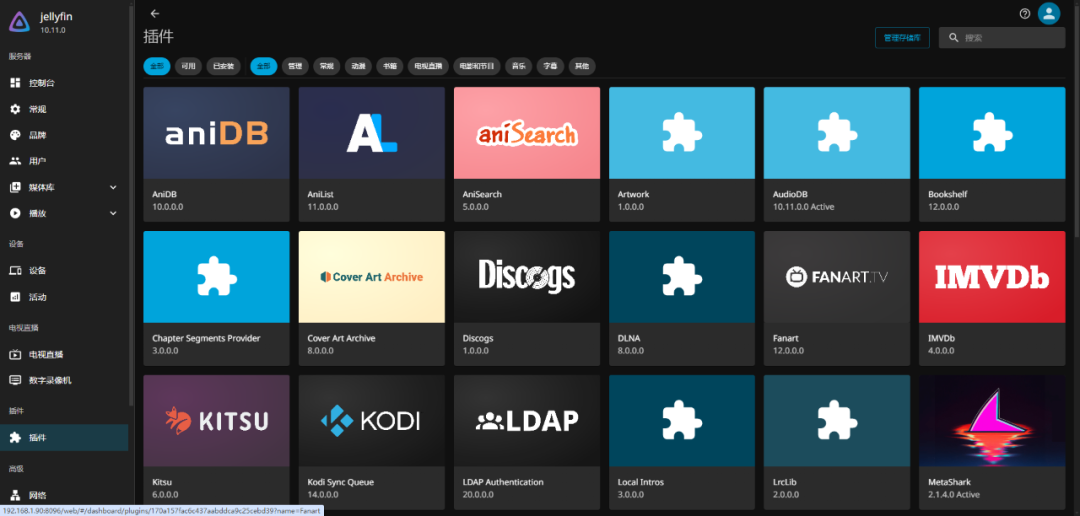Screen dimensions: 1080x516
Task: Click the 管理存储库 manage repositories button
Action: click(x=902, y=37)
